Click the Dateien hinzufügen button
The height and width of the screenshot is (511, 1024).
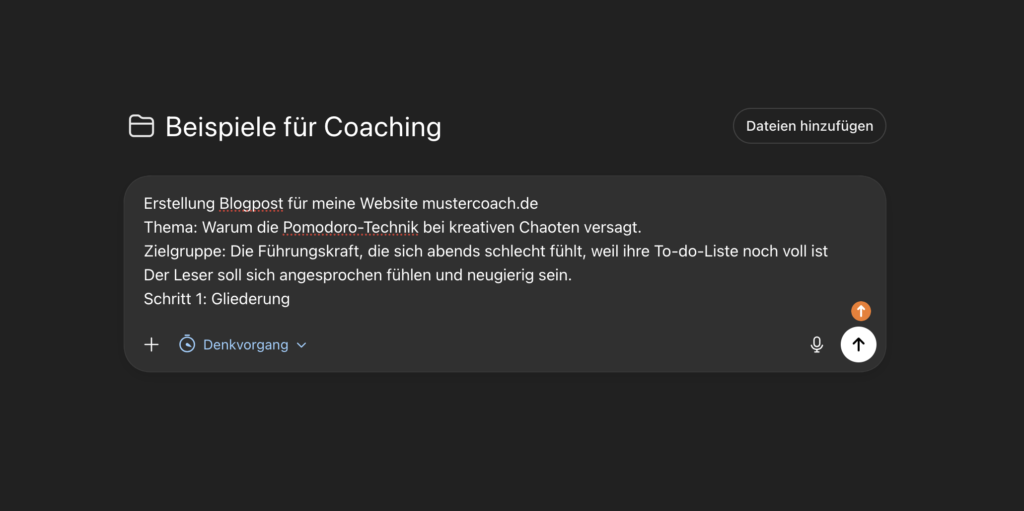point(809,126)
